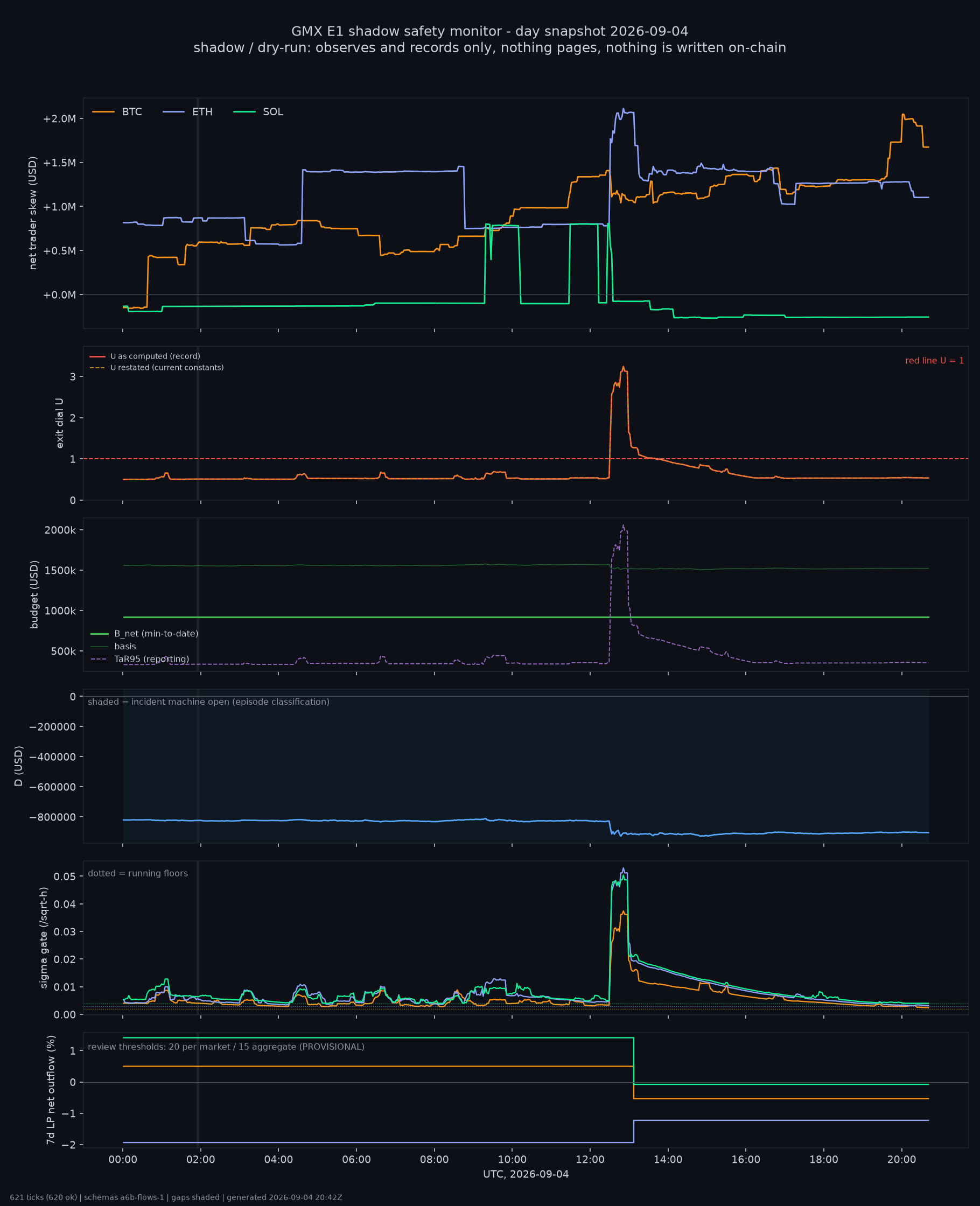The height and width of the screenshot is (1206, 980).
Task: Click the 'shaded = incident machine open' note
Action: (x=208, y=702)
